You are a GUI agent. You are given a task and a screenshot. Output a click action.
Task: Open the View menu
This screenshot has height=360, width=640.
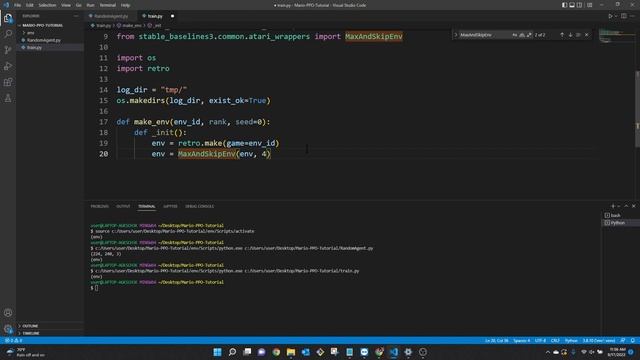point(66,5)
